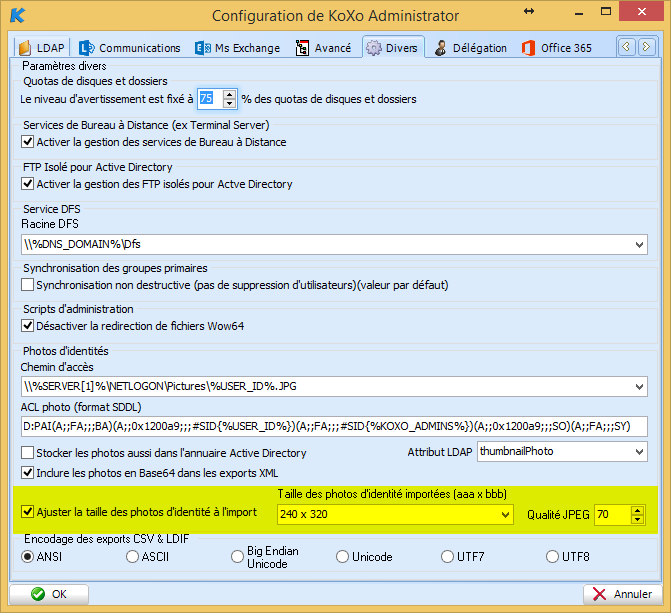Decrease the quota warning level percentage
Image resolution: width=671 pixels, height=613 pixels.
(229, 103)
